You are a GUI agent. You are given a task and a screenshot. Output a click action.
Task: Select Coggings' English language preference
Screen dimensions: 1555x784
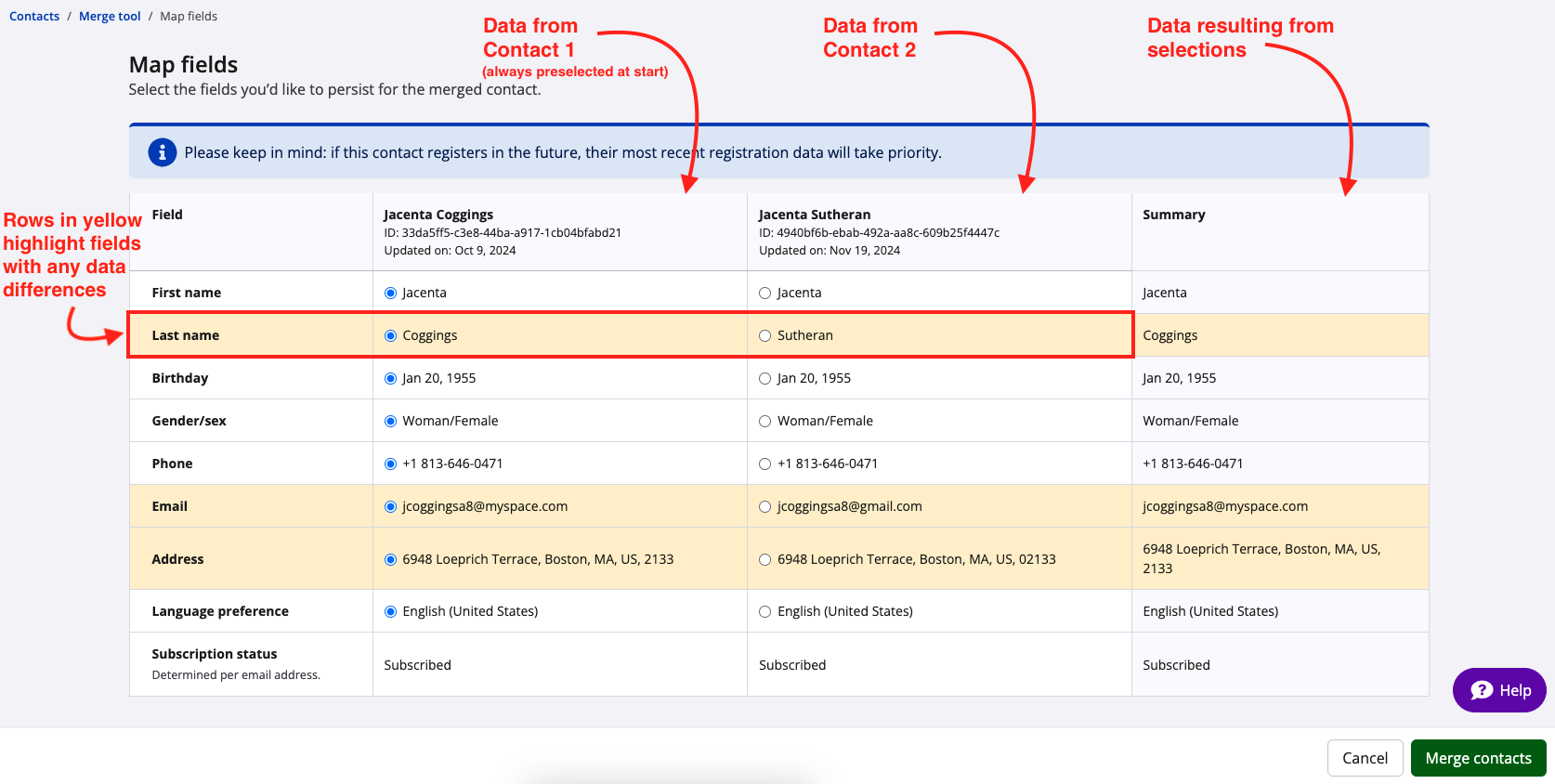coord(391,611)
